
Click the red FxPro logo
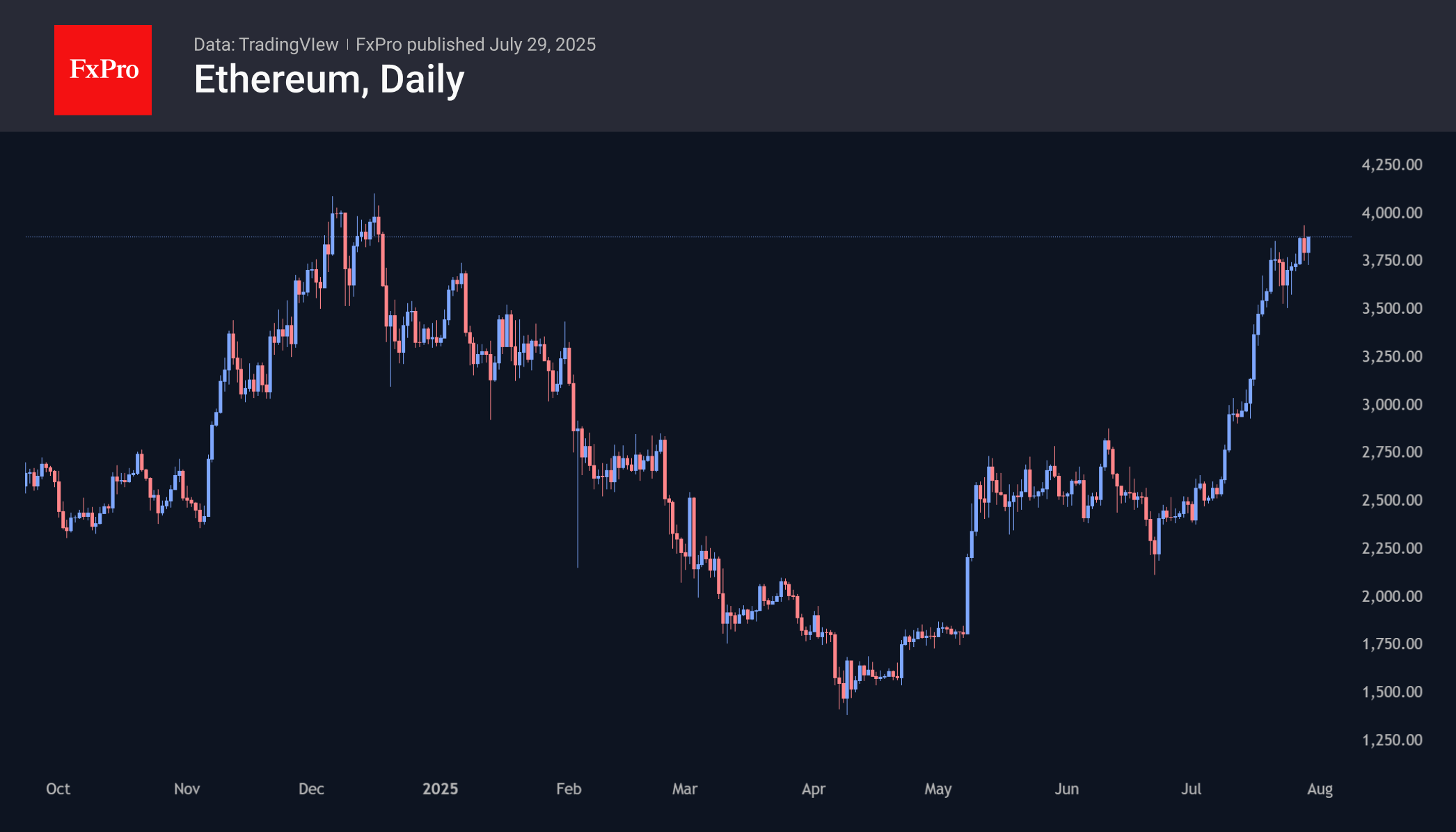pyautogui.click(x=103, y=70)
